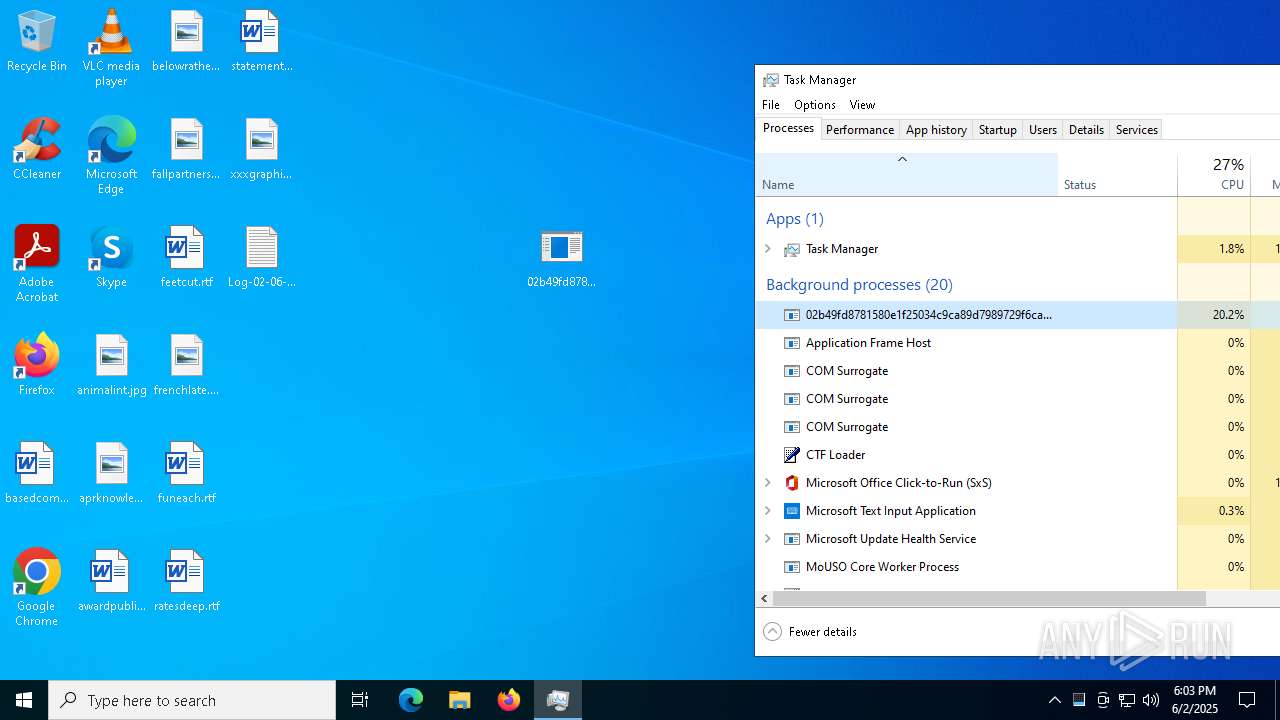Open Task Manager File menu
Image resolution: width=1280 pixels, height=720 pixels.
tap(771, 105)
